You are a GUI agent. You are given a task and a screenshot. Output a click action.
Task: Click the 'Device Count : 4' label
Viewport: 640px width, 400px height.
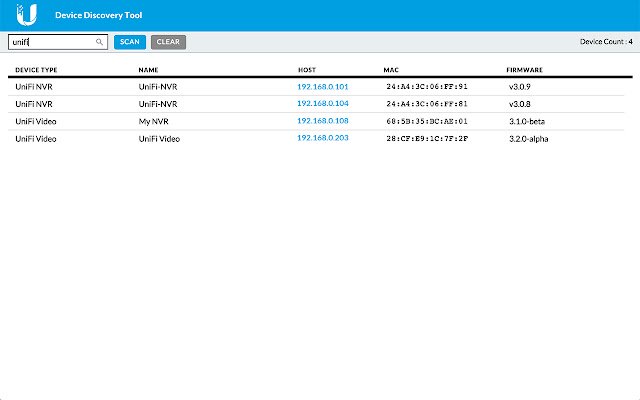pyautogui.click(x=606, y=42)
